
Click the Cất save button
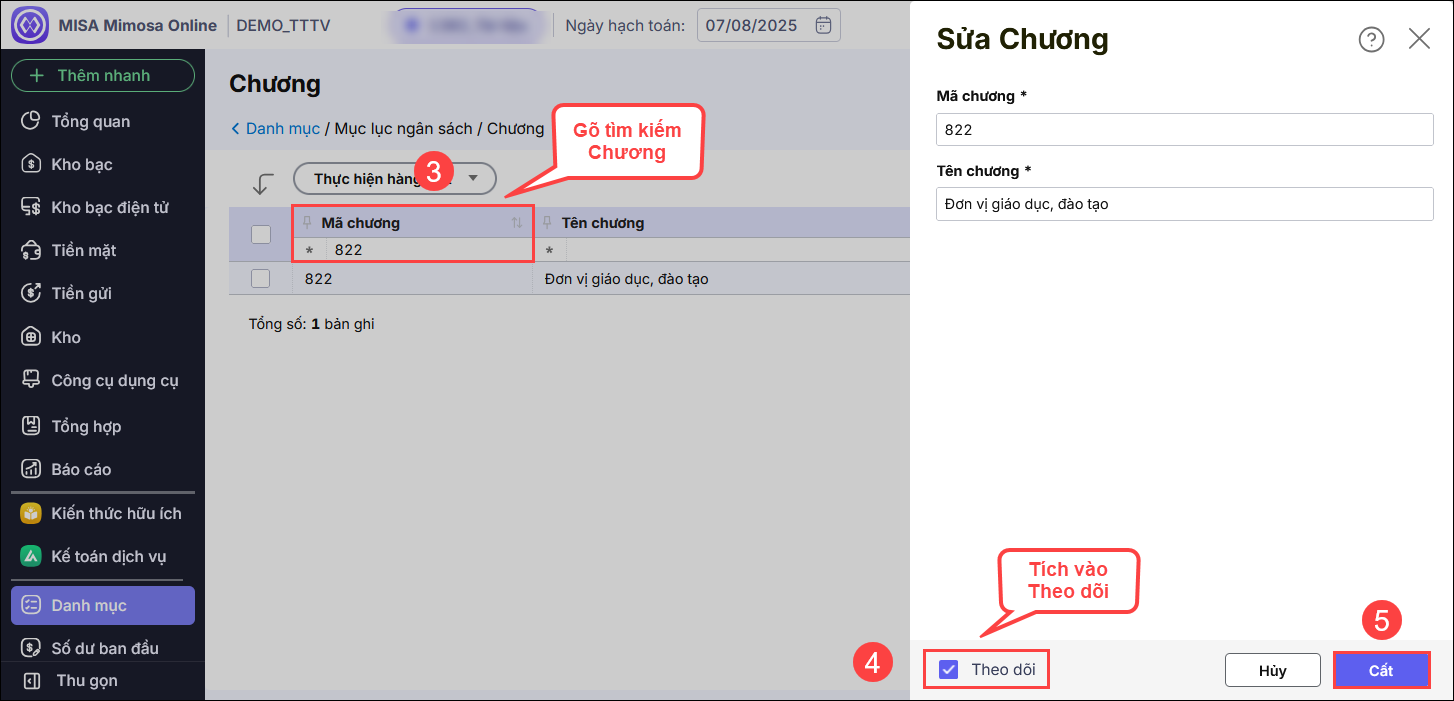click(x=1381, y=670)
